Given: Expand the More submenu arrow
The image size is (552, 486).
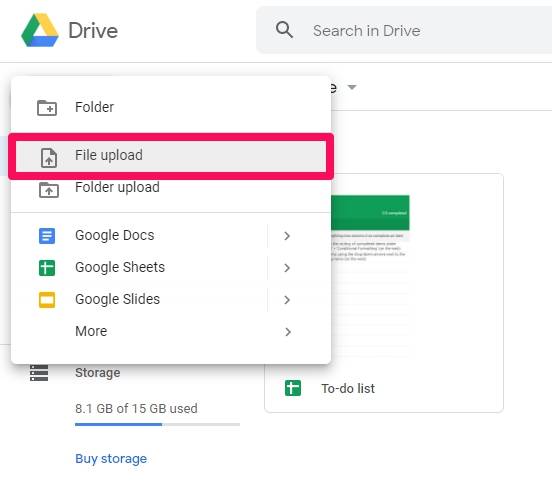Looking at the screenshot, I should pos(288,332).
